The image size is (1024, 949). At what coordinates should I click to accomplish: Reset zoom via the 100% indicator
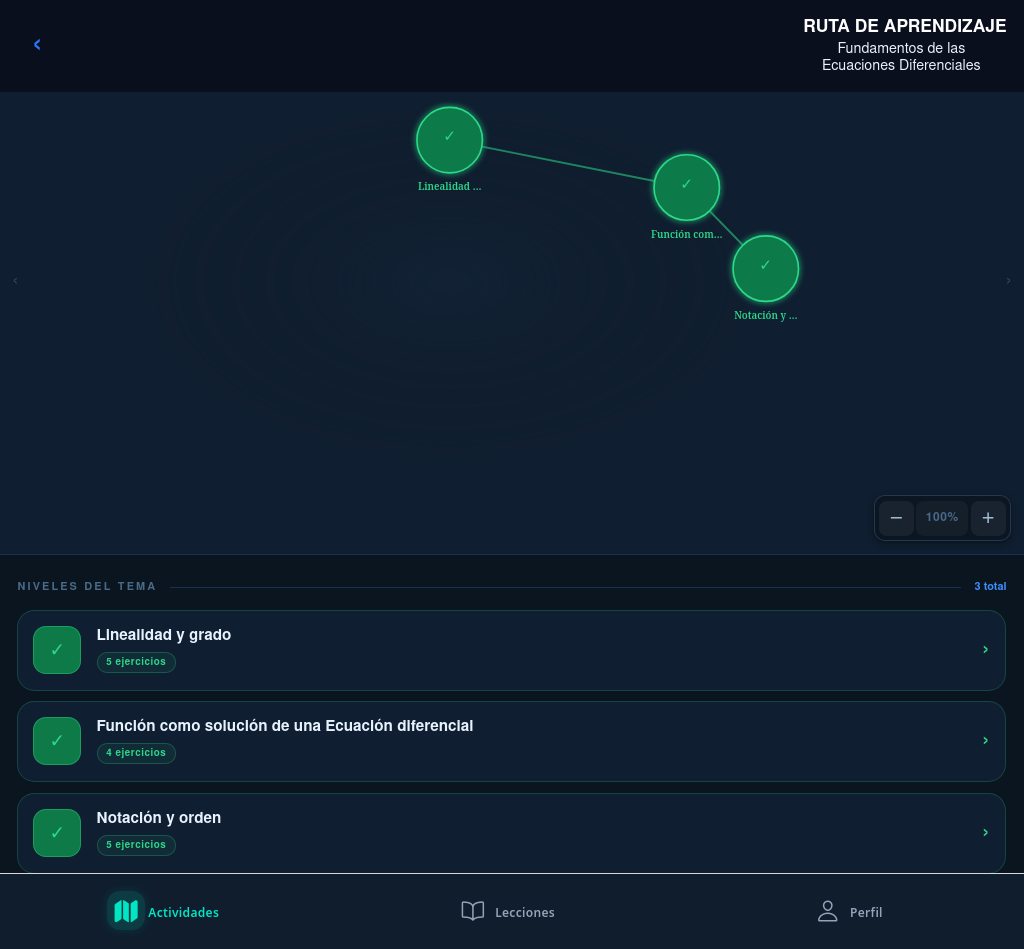click(x=941, y=518)
